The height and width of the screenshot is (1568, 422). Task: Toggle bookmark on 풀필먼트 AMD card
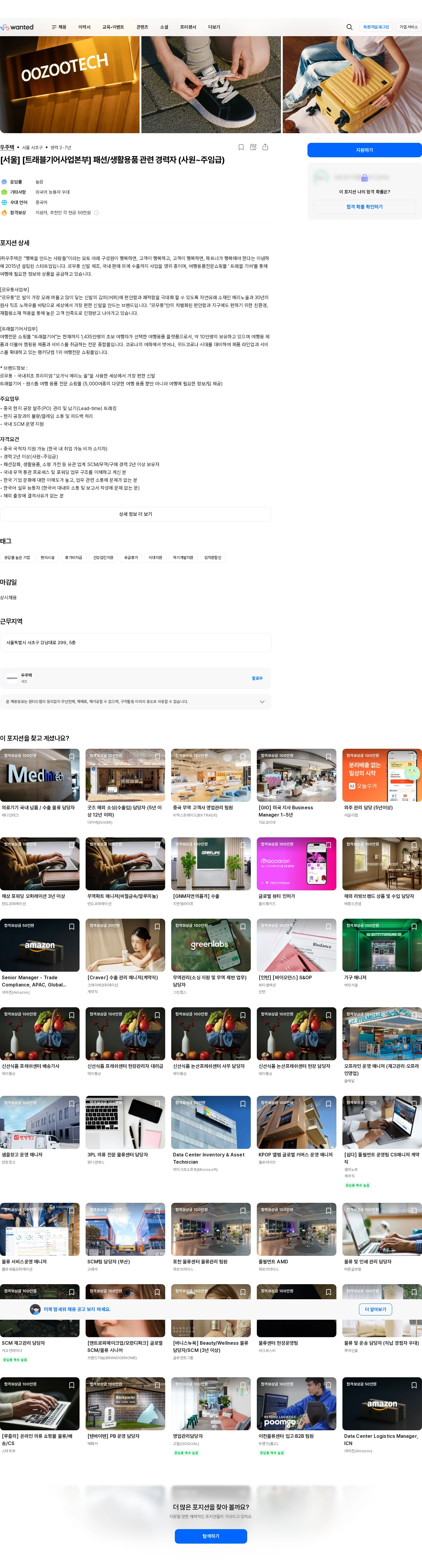point(328,1211)
